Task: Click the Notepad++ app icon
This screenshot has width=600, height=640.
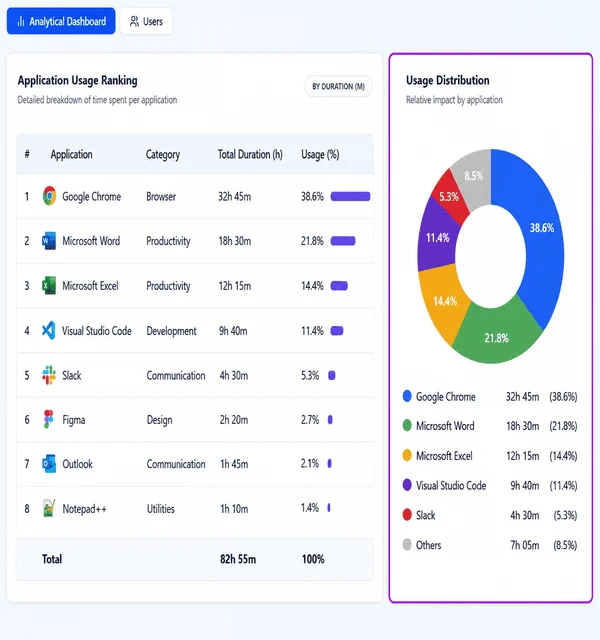Action: coord(49,508)
